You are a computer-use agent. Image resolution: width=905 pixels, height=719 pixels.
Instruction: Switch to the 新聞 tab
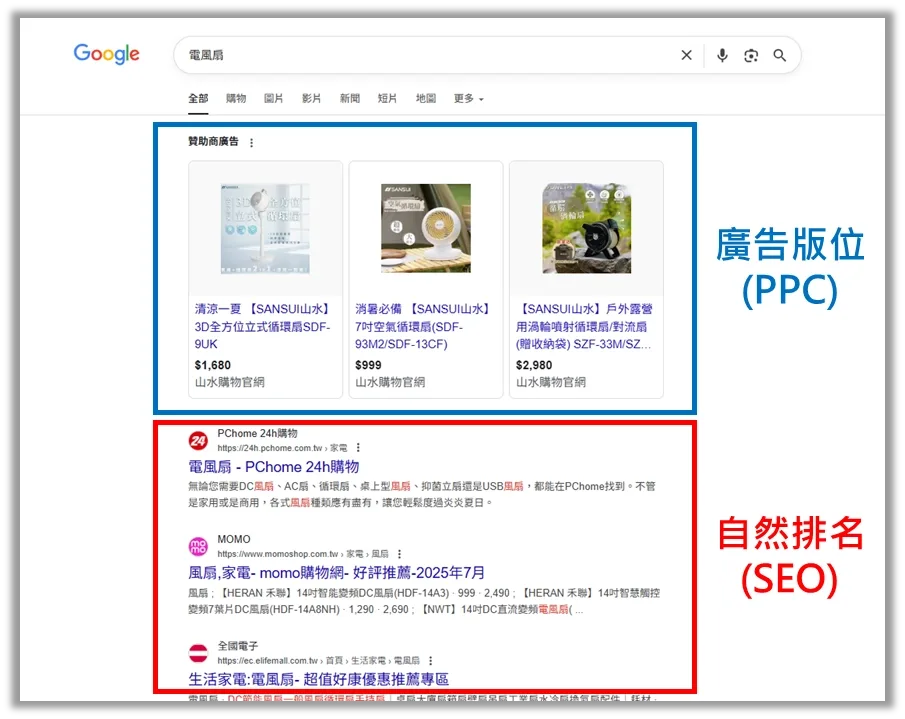[x=350, y=99]
